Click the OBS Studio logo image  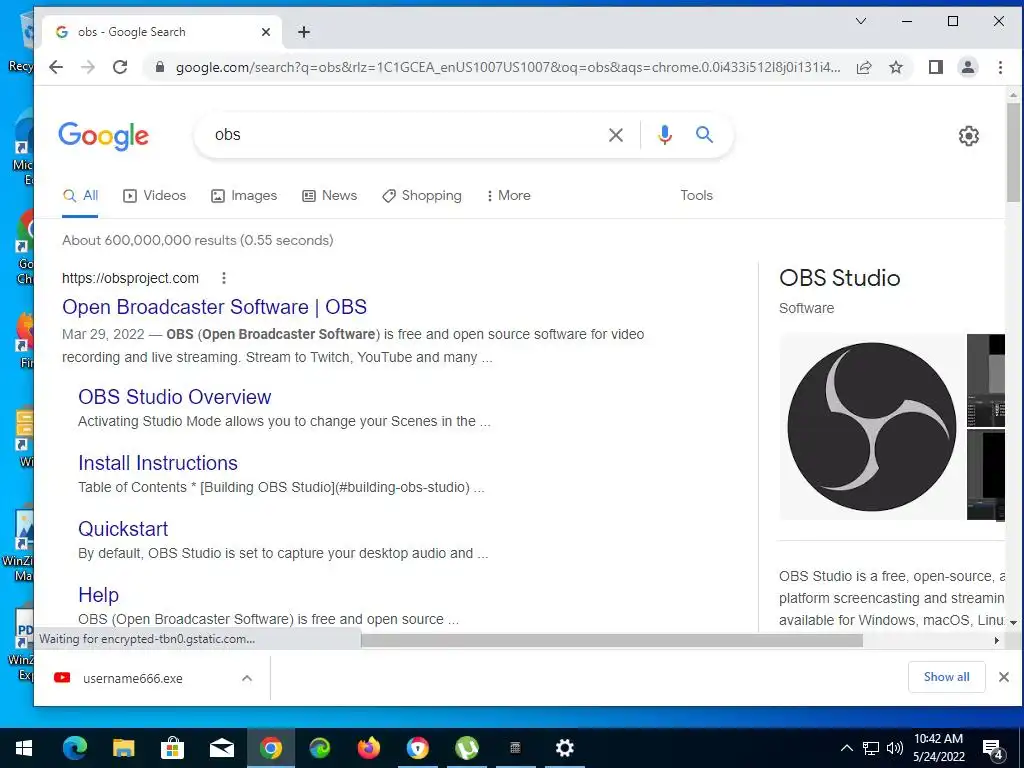click(871, 427)
